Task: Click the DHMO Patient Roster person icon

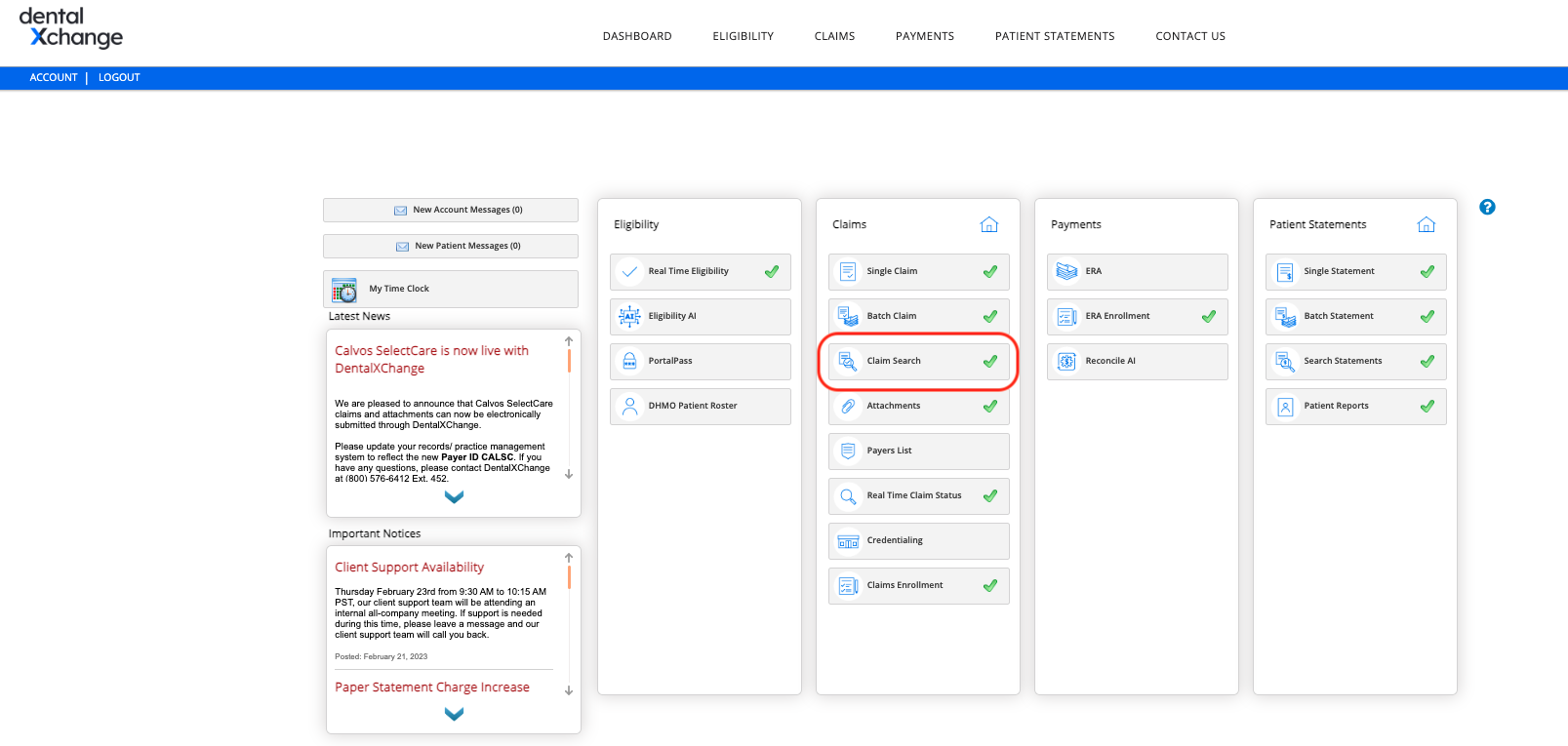Action: point(630,406)
